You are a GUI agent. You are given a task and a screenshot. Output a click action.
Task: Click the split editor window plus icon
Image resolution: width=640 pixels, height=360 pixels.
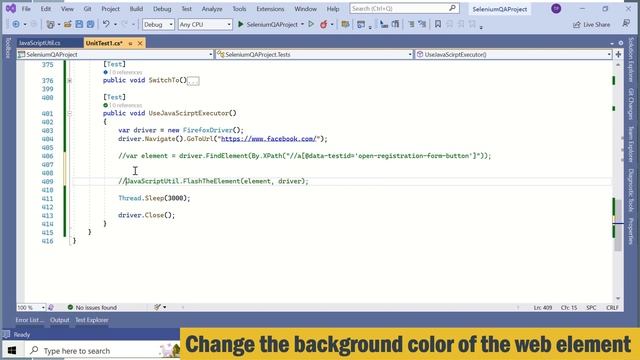618,54
